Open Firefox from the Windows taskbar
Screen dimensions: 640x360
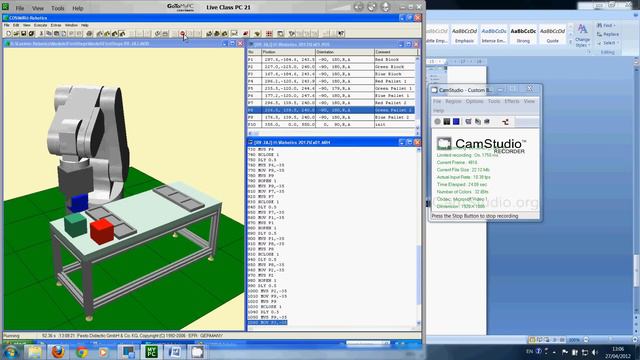tap(58, 351)
